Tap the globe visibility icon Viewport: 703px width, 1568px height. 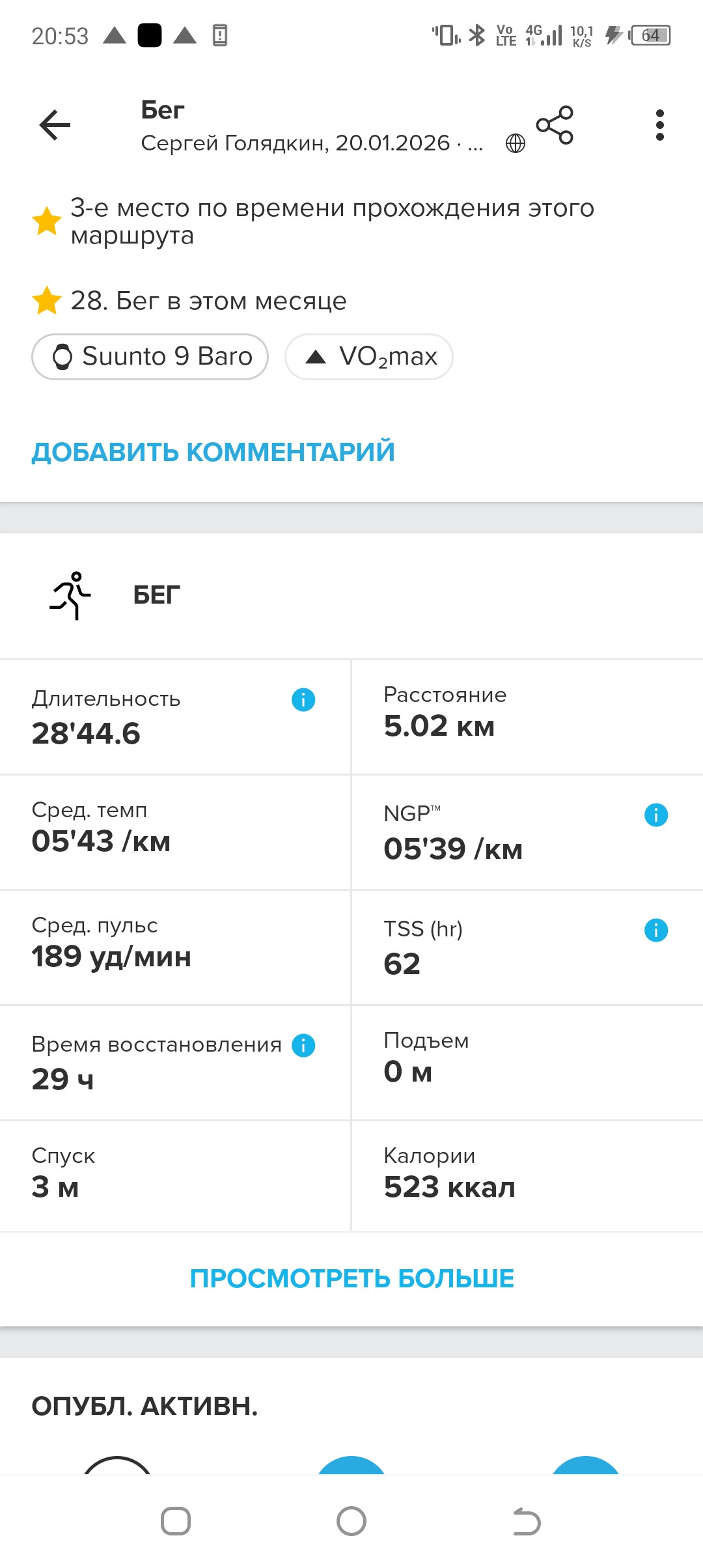click(516, 143)
